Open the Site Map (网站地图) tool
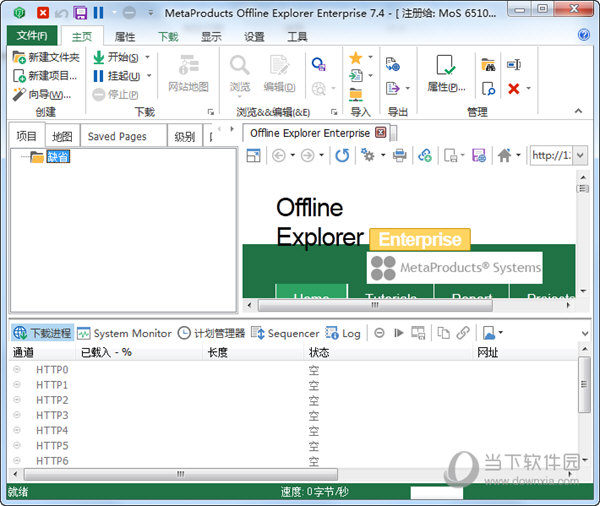Screen dimensions: 600x506 [x=188, y=73]
